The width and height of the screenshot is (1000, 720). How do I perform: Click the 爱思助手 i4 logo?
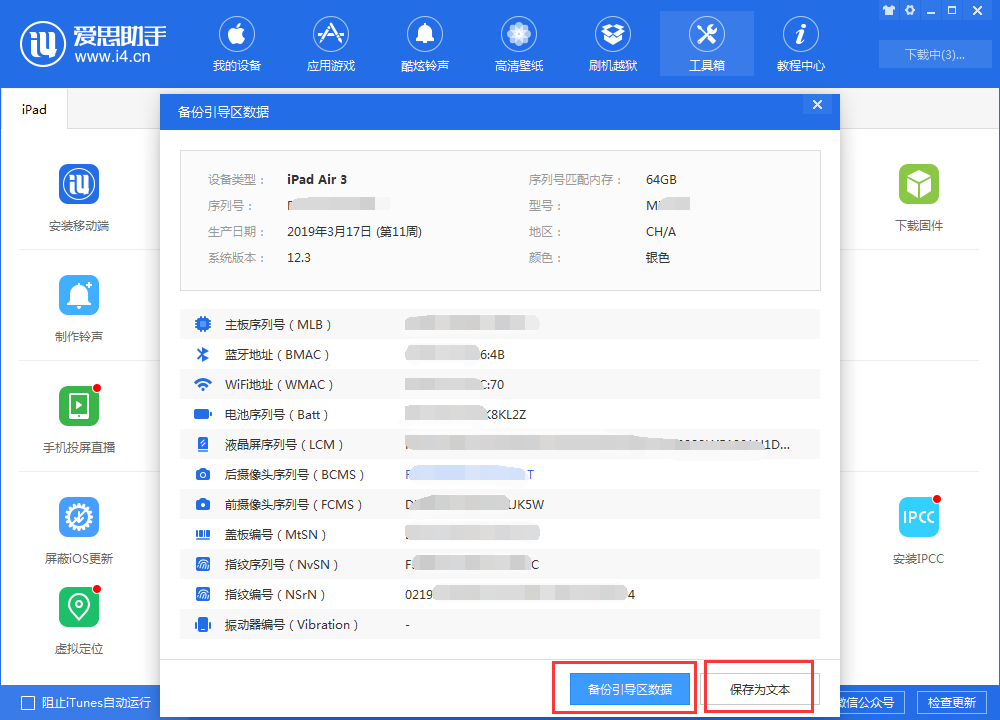tap(93, 43)
